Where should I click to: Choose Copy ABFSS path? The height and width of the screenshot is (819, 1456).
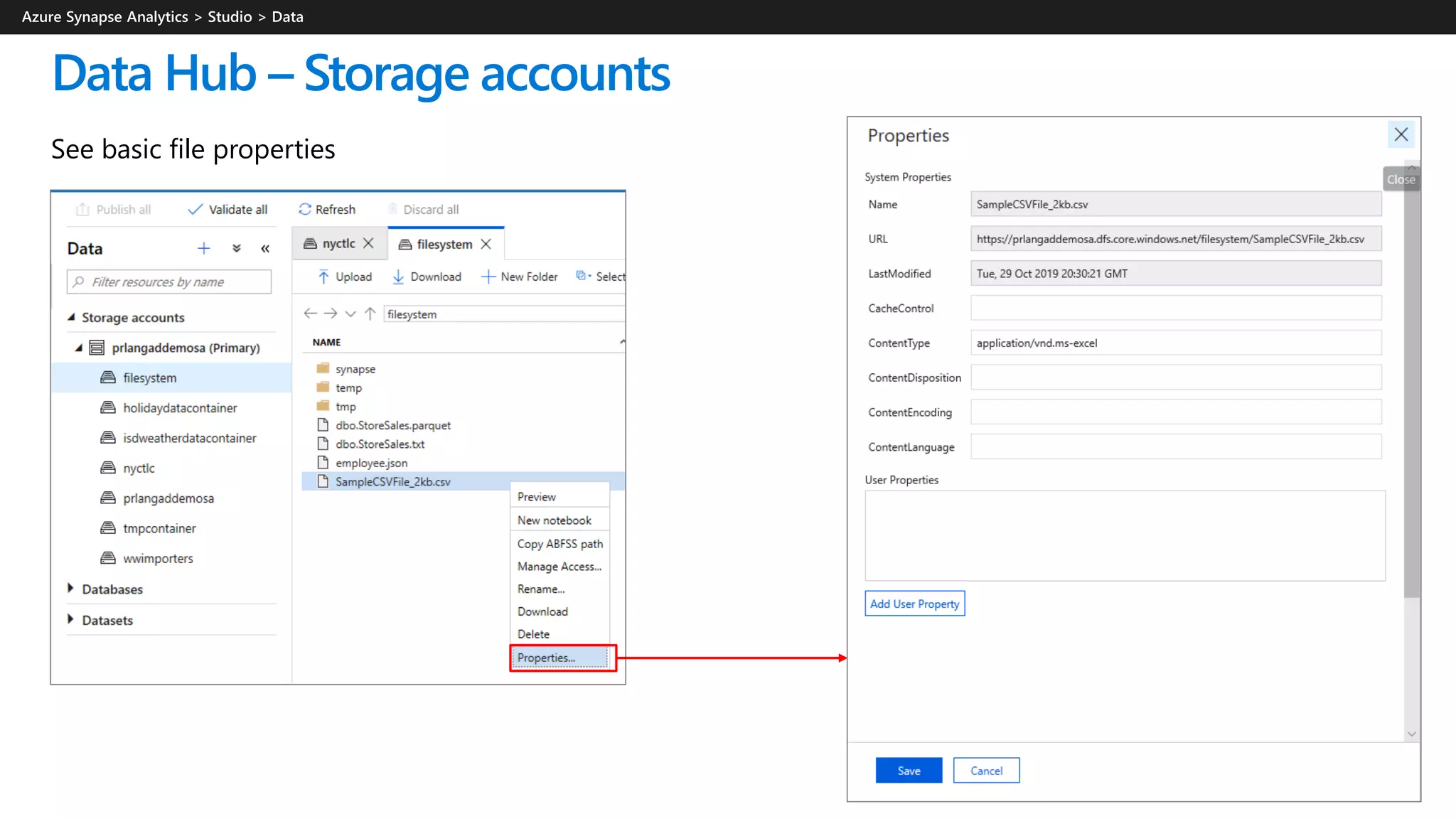coord(560,543)
